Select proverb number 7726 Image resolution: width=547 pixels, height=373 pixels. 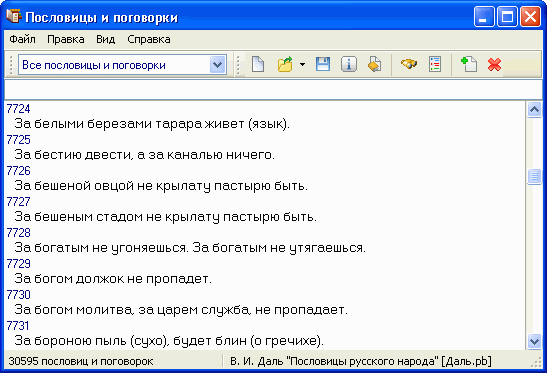coord(18,171)
